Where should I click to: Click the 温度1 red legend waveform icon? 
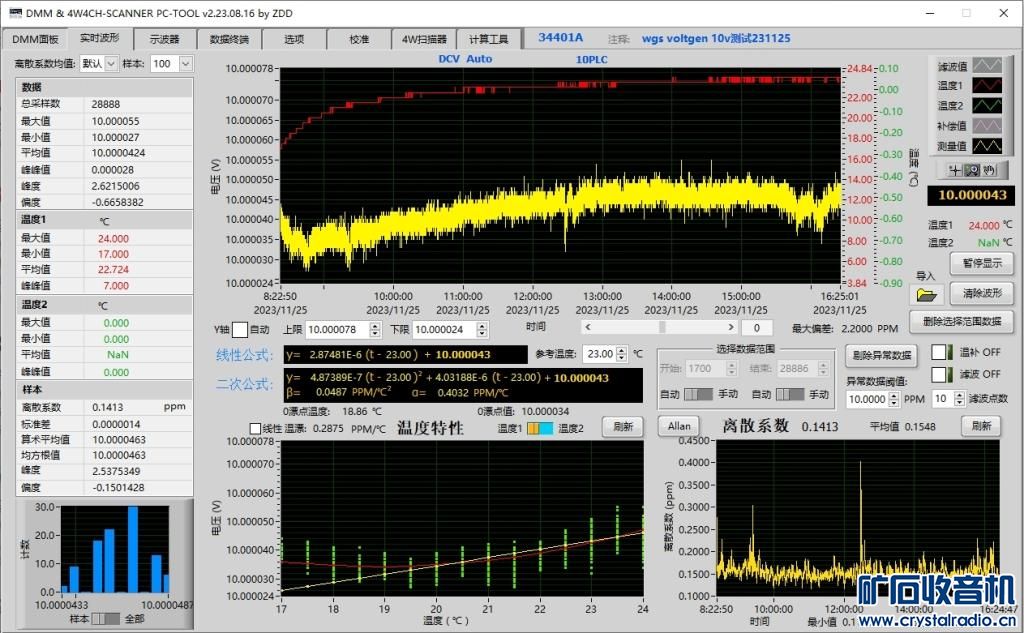click(989, 86)
